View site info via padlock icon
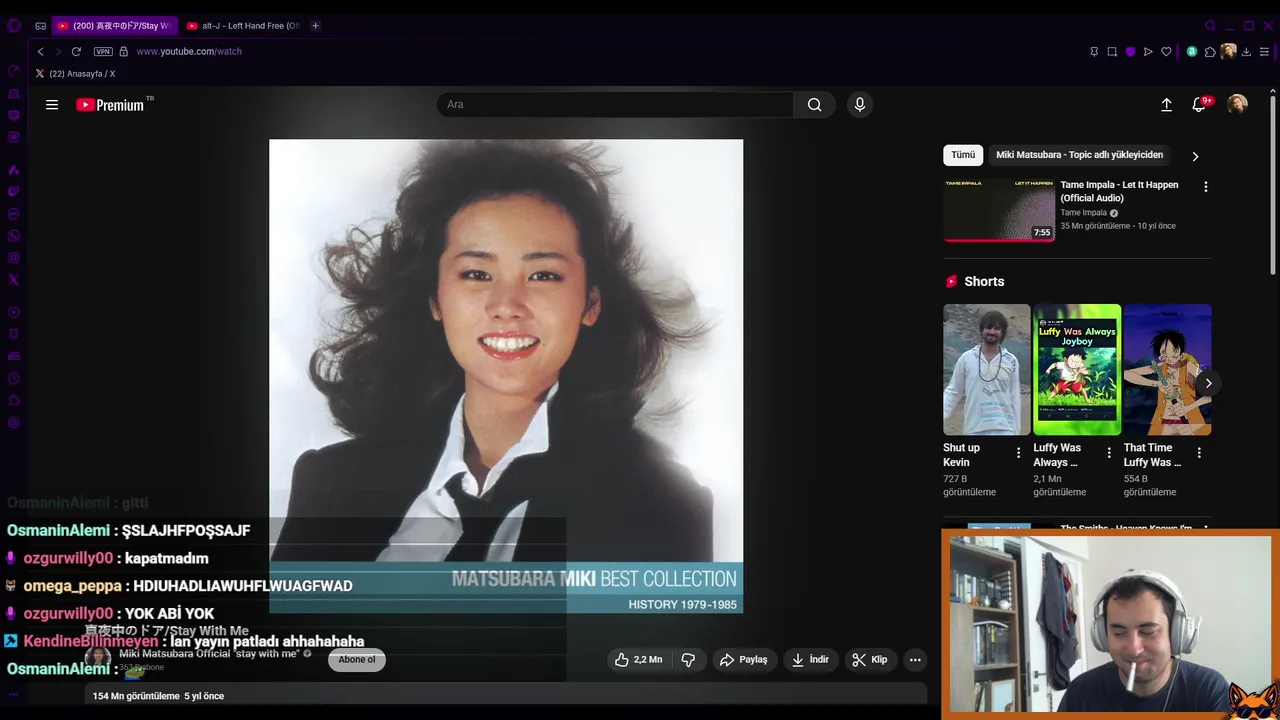The width and height of the screenshot is (1280, 720). [124, 51]
